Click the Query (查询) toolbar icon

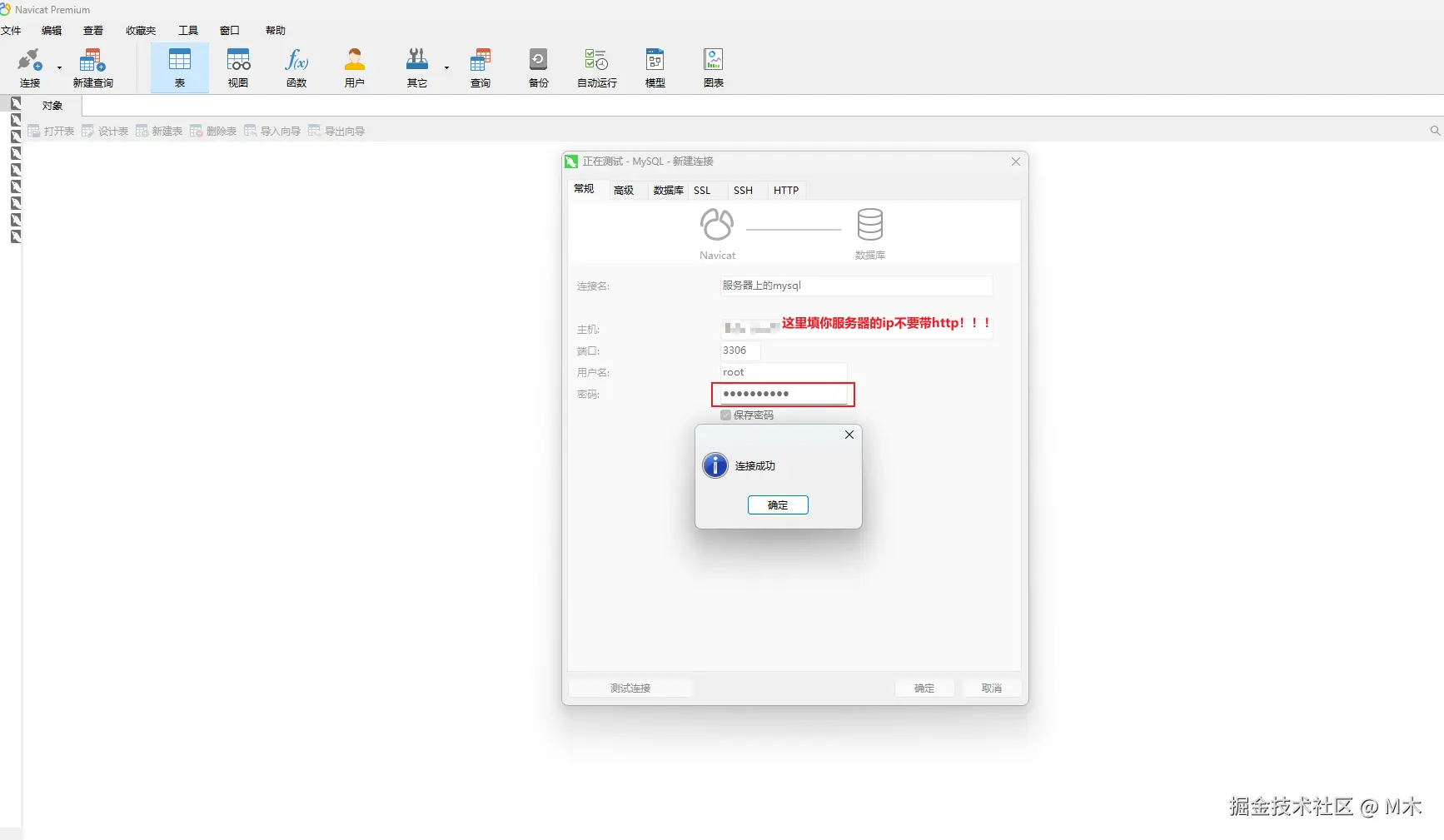(x=481, y=67)
